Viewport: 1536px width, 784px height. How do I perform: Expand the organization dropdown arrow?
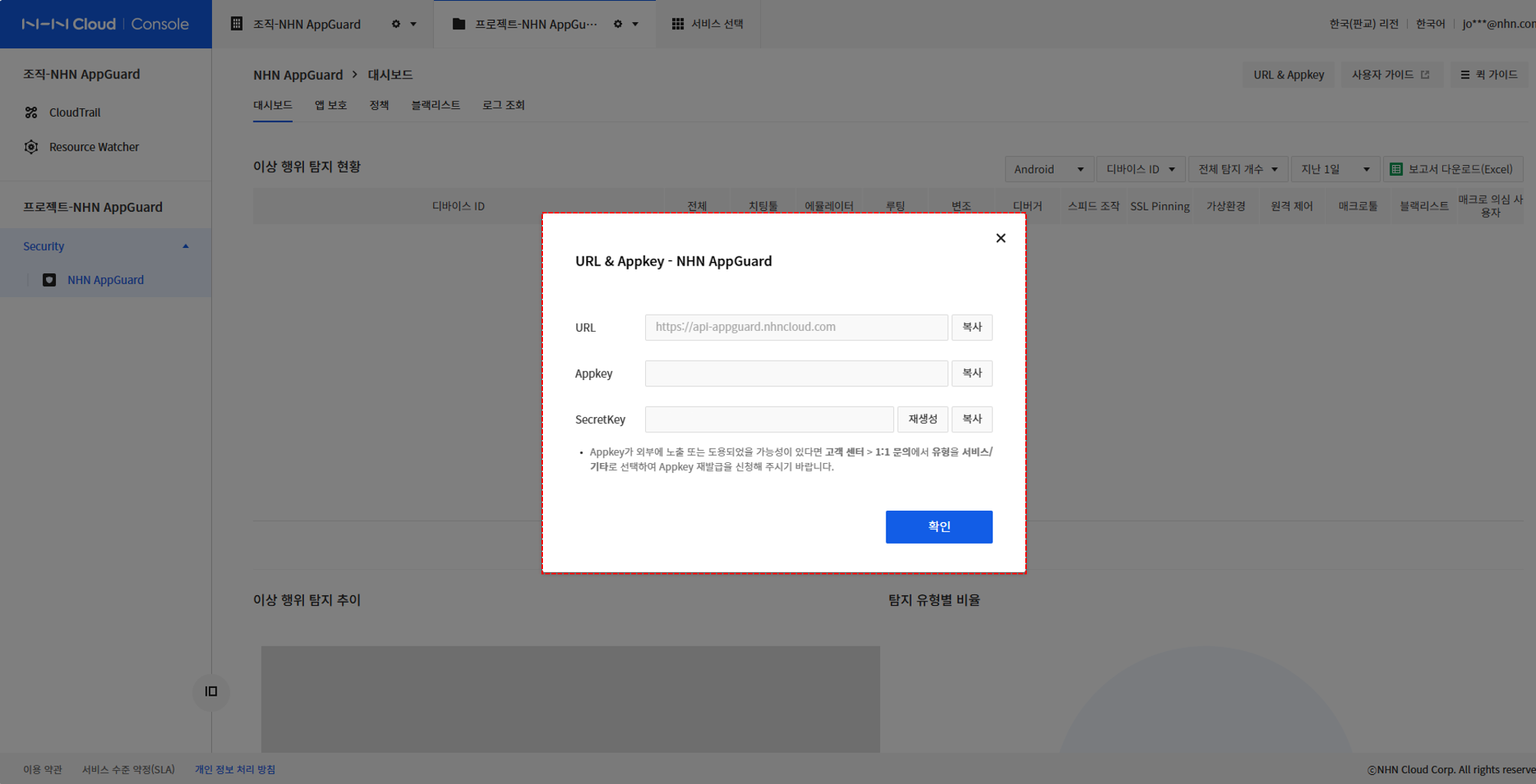coord(413,24)
